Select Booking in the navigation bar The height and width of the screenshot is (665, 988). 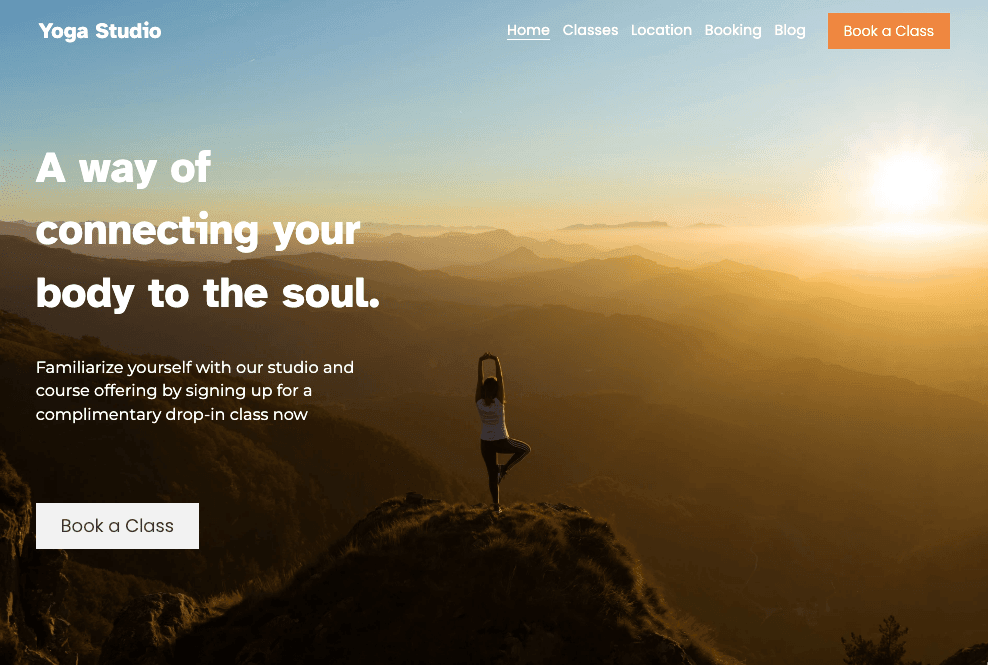(732, 30)
